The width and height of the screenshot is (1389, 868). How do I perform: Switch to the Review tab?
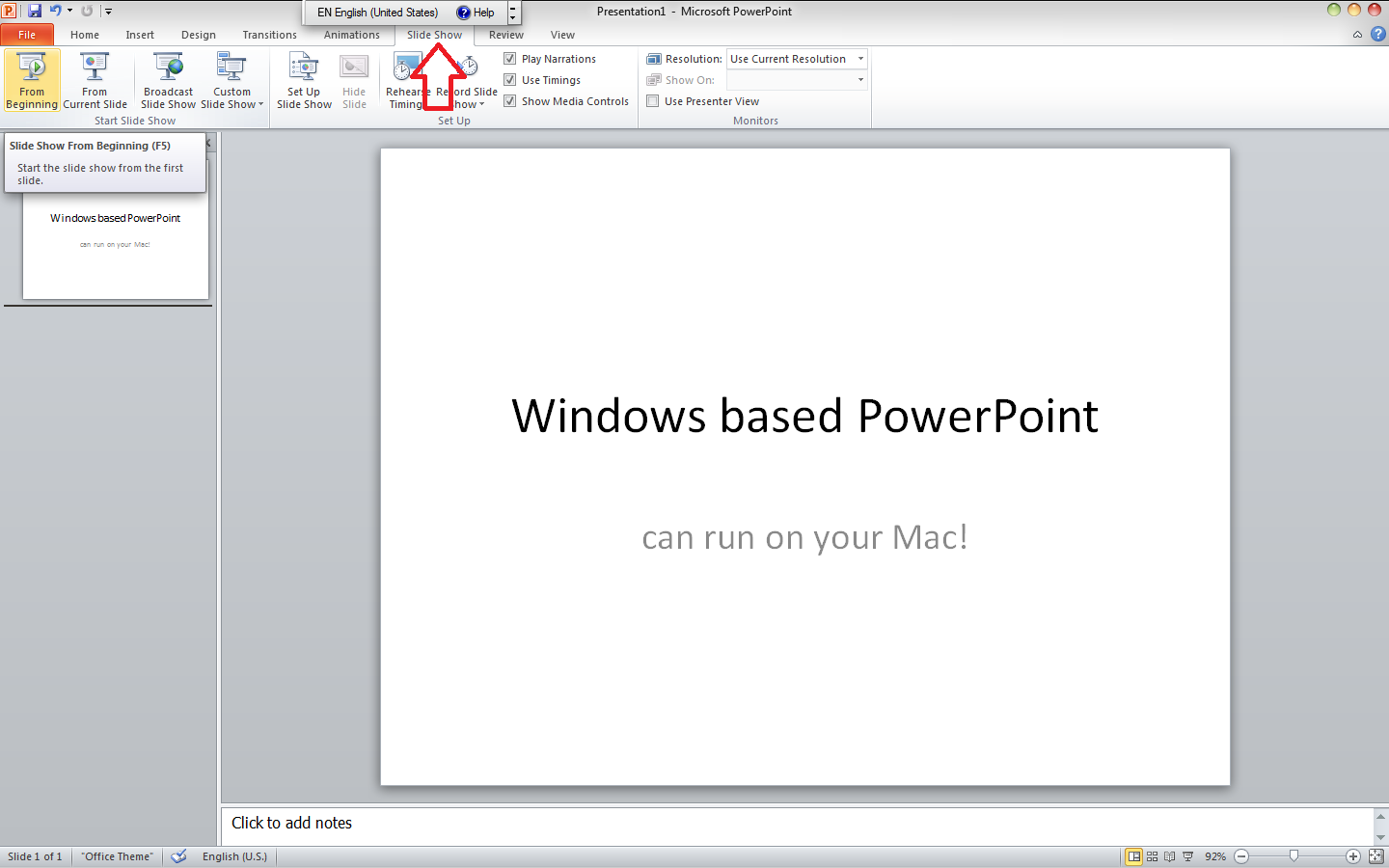pos(506,35)
